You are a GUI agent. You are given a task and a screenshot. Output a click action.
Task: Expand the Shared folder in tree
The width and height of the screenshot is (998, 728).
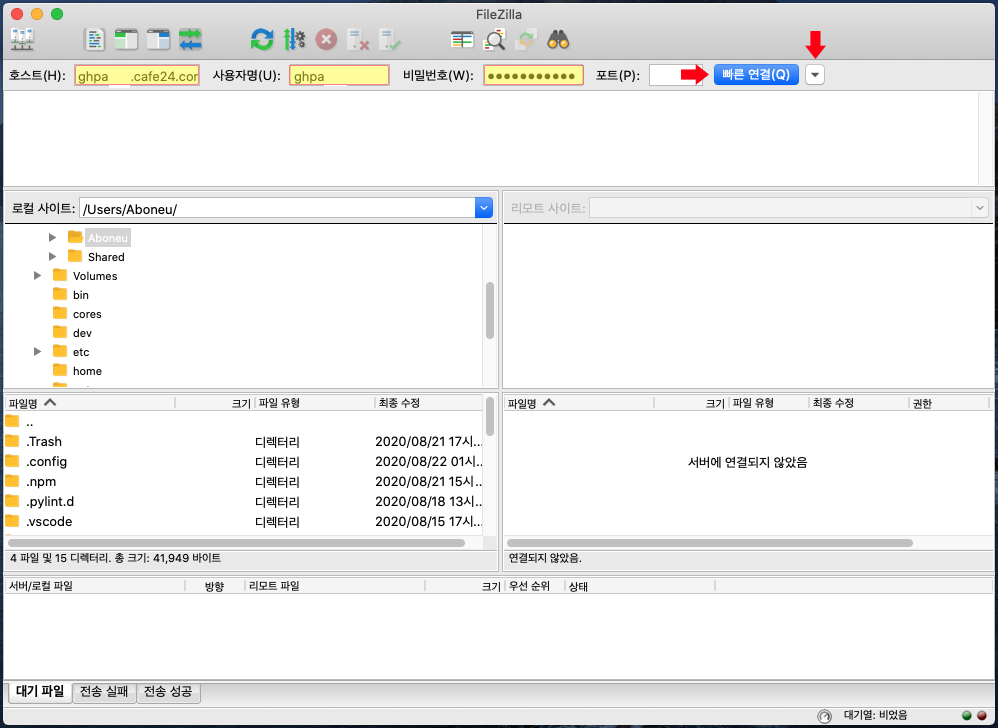(52, 256)
